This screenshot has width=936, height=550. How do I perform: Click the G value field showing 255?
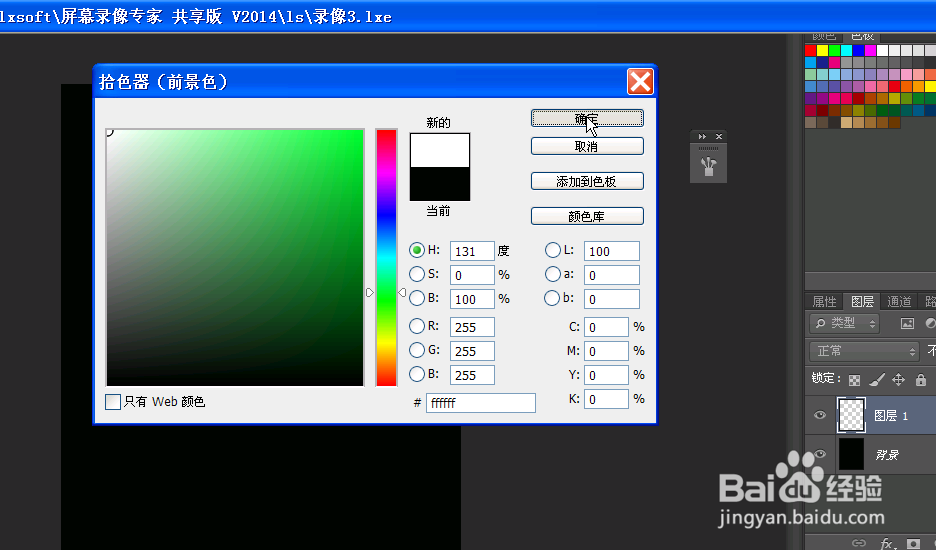pyautogui.click(x=472, y=351)
